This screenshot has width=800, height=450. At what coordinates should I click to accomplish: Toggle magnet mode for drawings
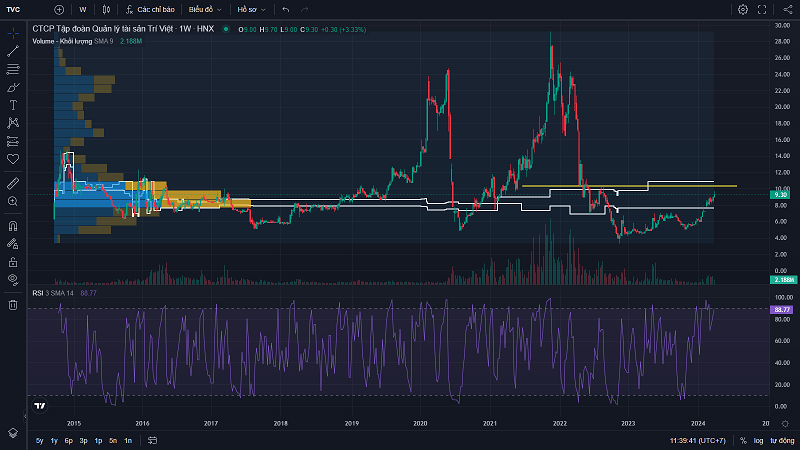pos(13,225)
